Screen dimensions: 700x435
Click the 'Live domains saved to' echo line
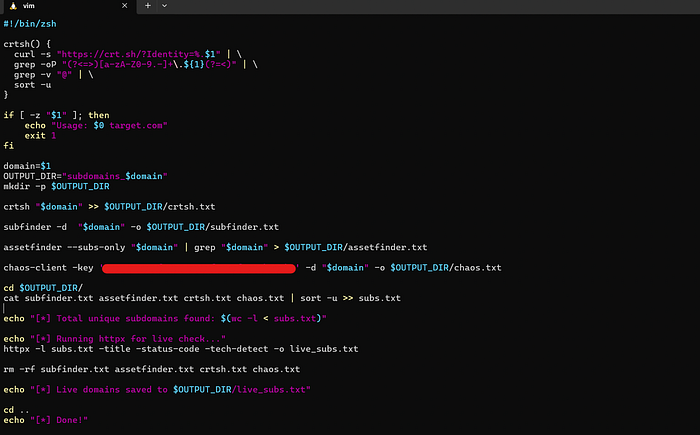click(157, 390)
